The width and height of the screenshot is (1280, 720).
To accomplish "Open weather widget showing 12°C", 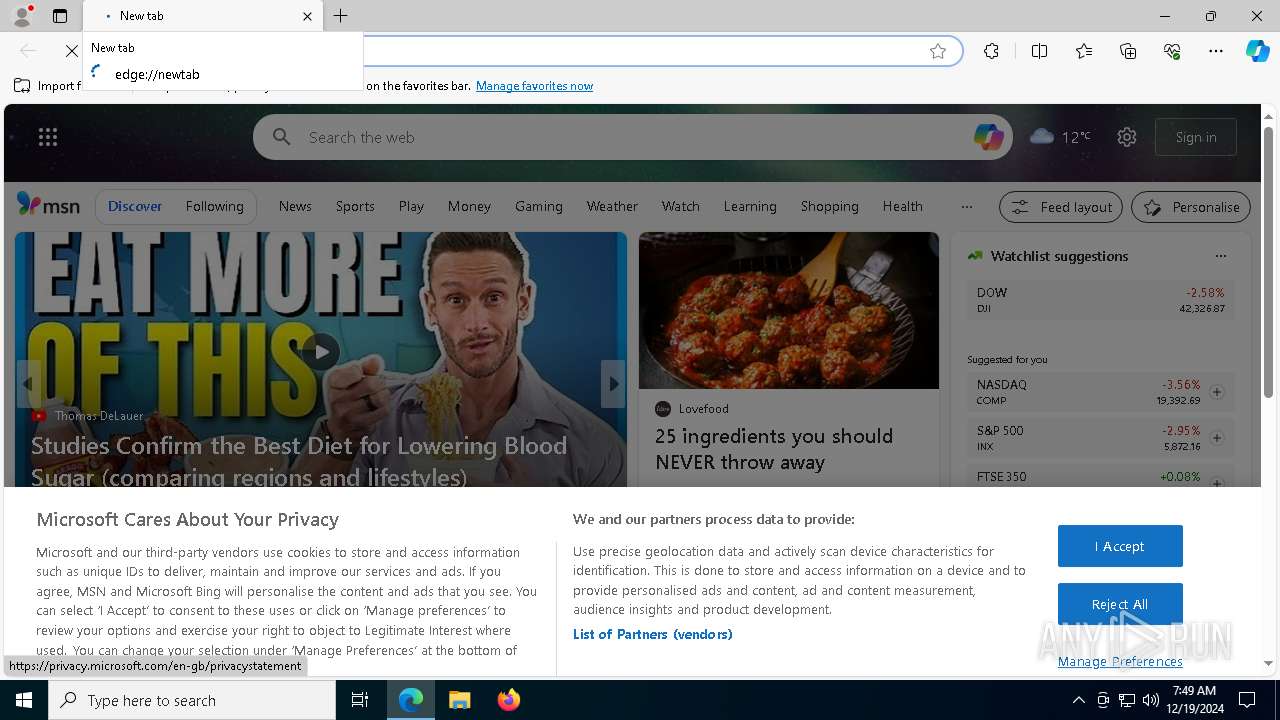I will [x=1060, y=137].
